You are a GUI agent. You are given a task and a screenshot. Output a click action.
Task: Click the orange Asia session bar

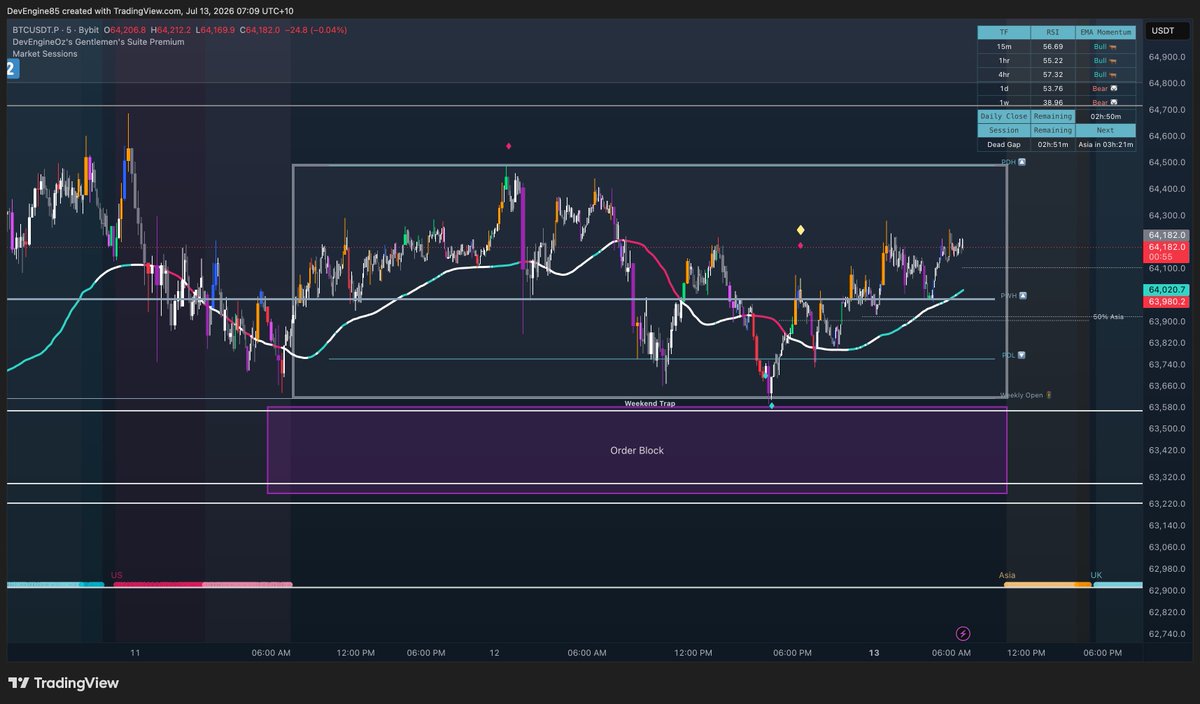1048,584
